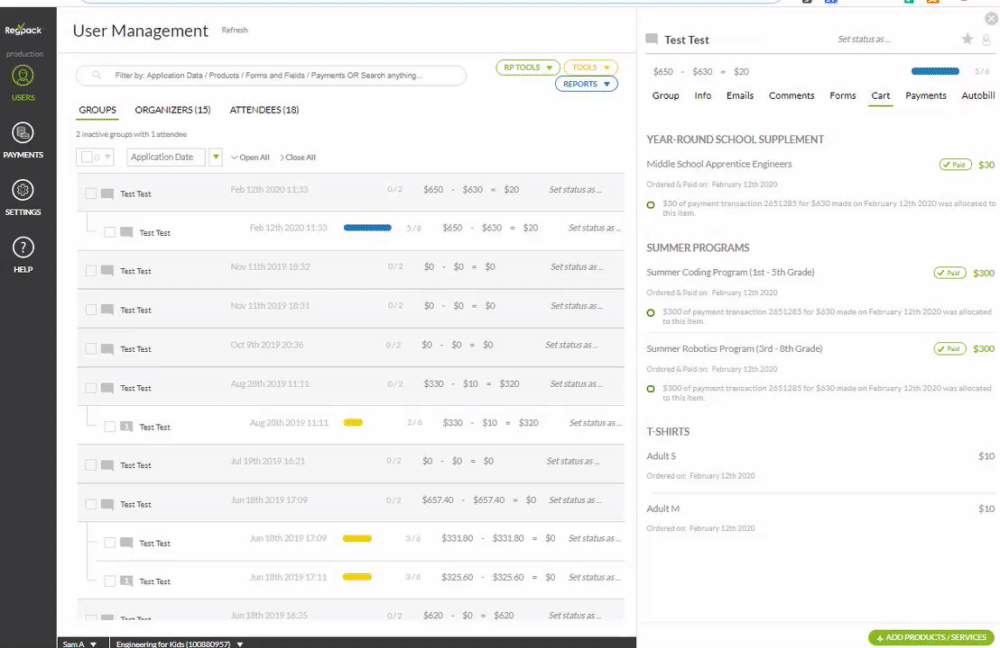Open the REPORTS dropdown

[x=586, y=84]
